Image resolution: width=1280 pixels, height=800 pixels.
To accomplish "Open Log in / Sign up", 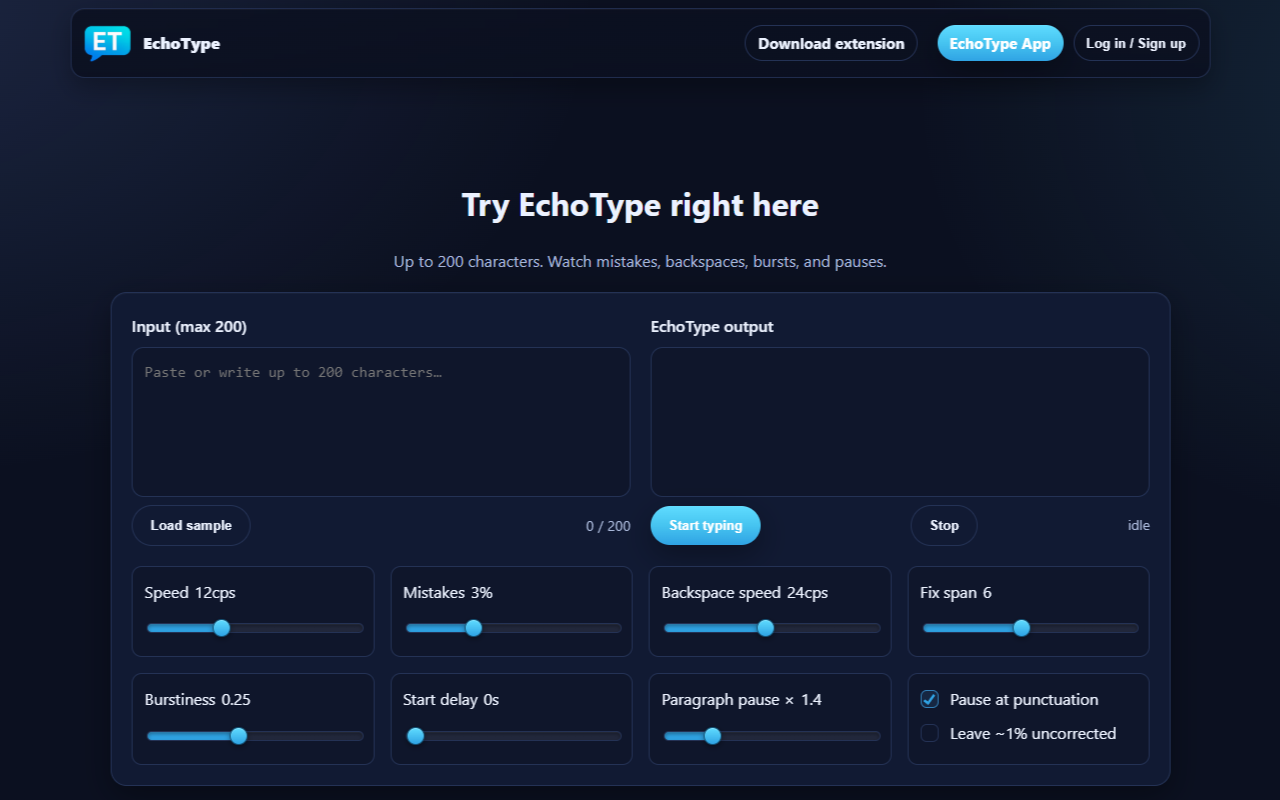I will (x=1136, y=43).
